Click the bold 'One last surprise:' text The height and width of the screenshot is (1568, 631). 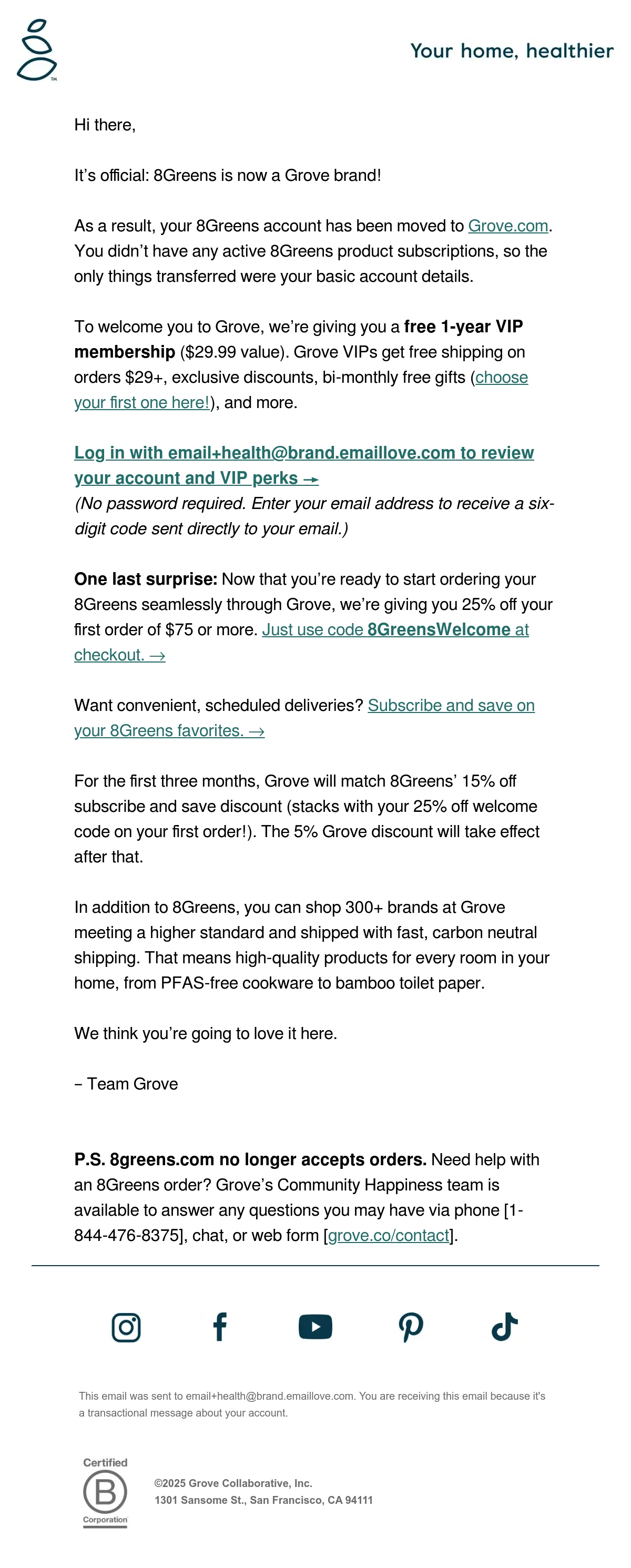coord(146,579)
